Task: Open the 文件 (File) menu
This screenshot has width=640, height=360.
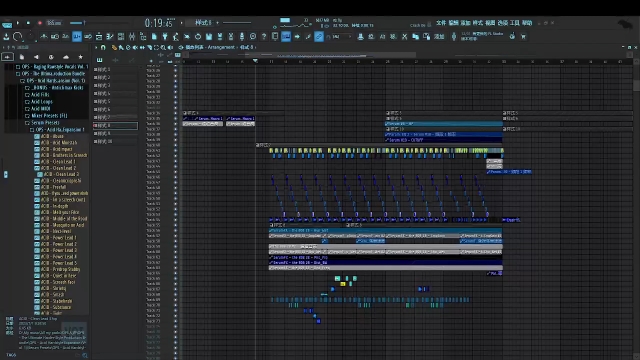Action: coord(441,23)
